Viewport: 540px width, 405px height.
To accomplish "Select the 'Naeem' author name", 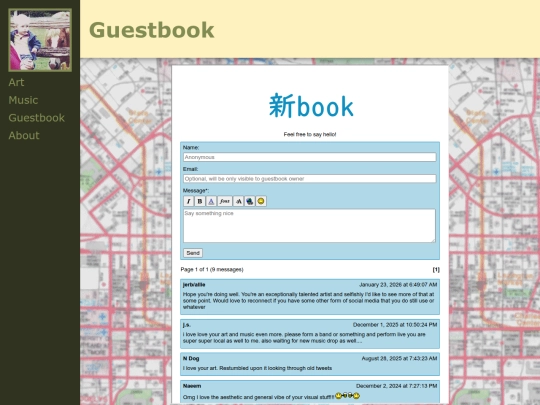I will tap(192, 386).
